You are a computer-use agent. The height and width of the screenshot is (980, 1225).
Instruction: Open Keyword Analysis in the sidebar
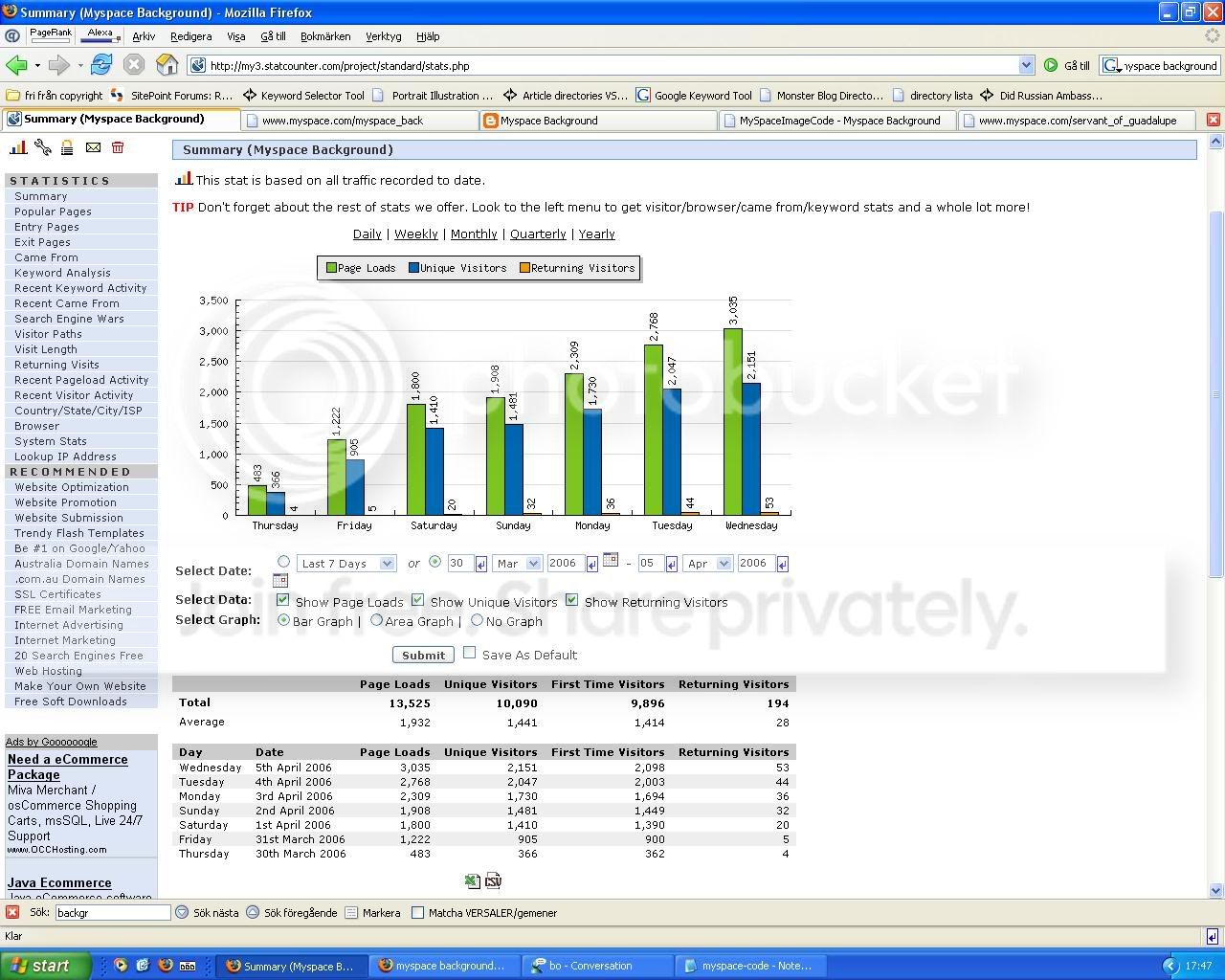click(62, 273)
